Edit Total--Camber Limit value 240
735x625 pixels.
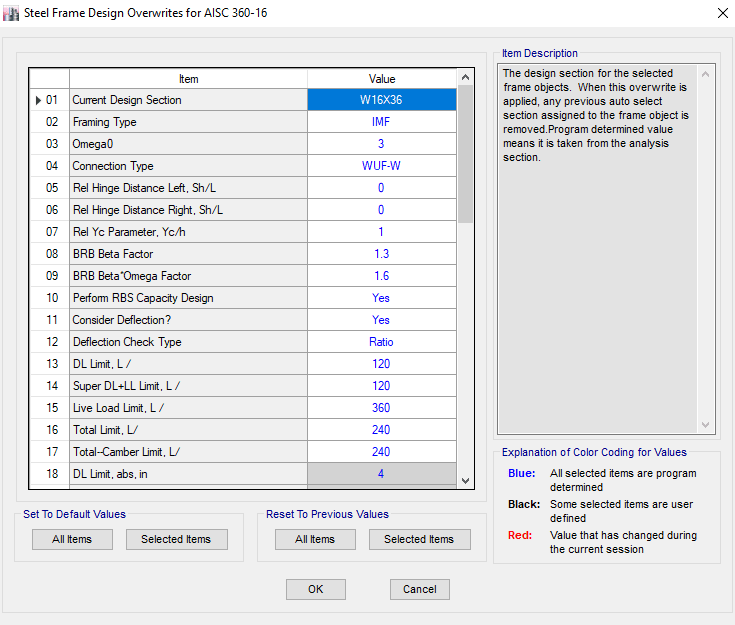click(382, 452)
